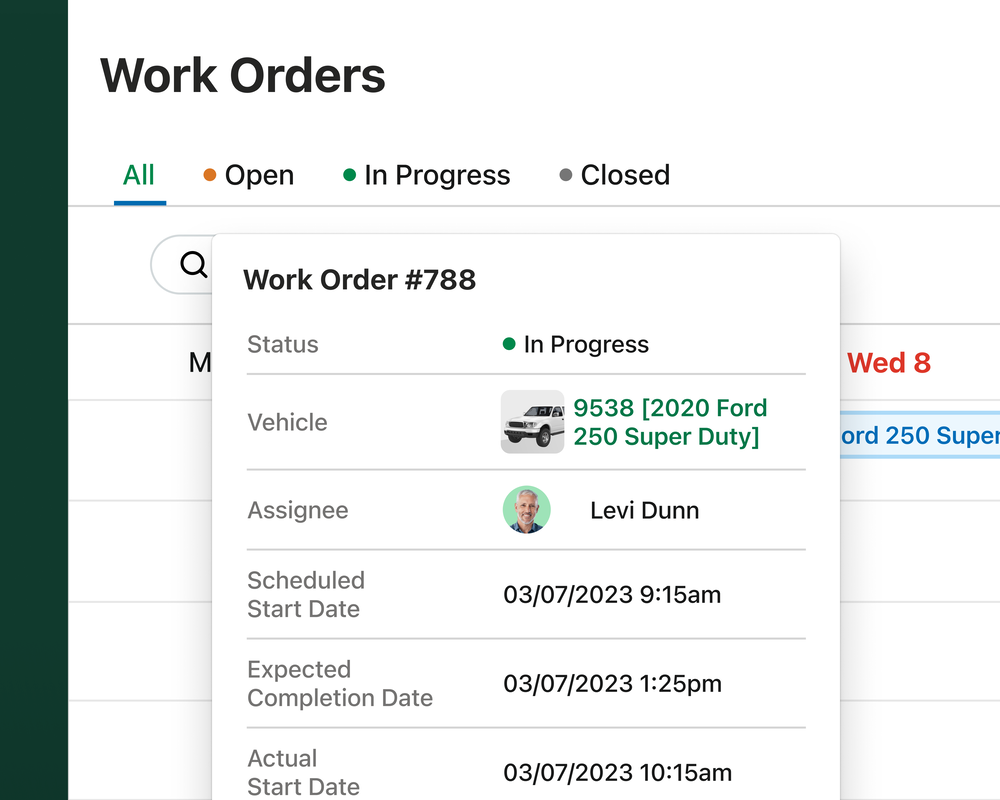This screenshot has height=800, width=1000.
Task: Open the Ford truck vehicle thumbnail
Action: coord(533,422)
